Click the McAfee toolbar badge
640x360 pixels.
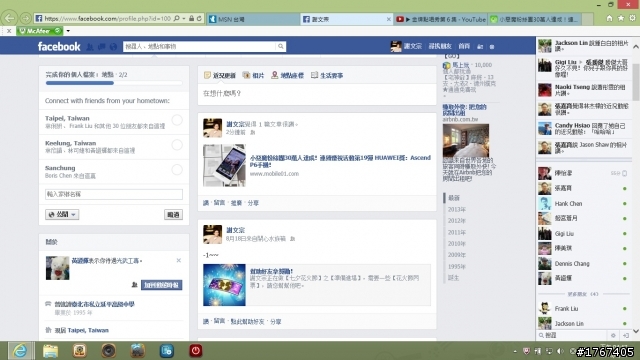[x=40, y=31]
